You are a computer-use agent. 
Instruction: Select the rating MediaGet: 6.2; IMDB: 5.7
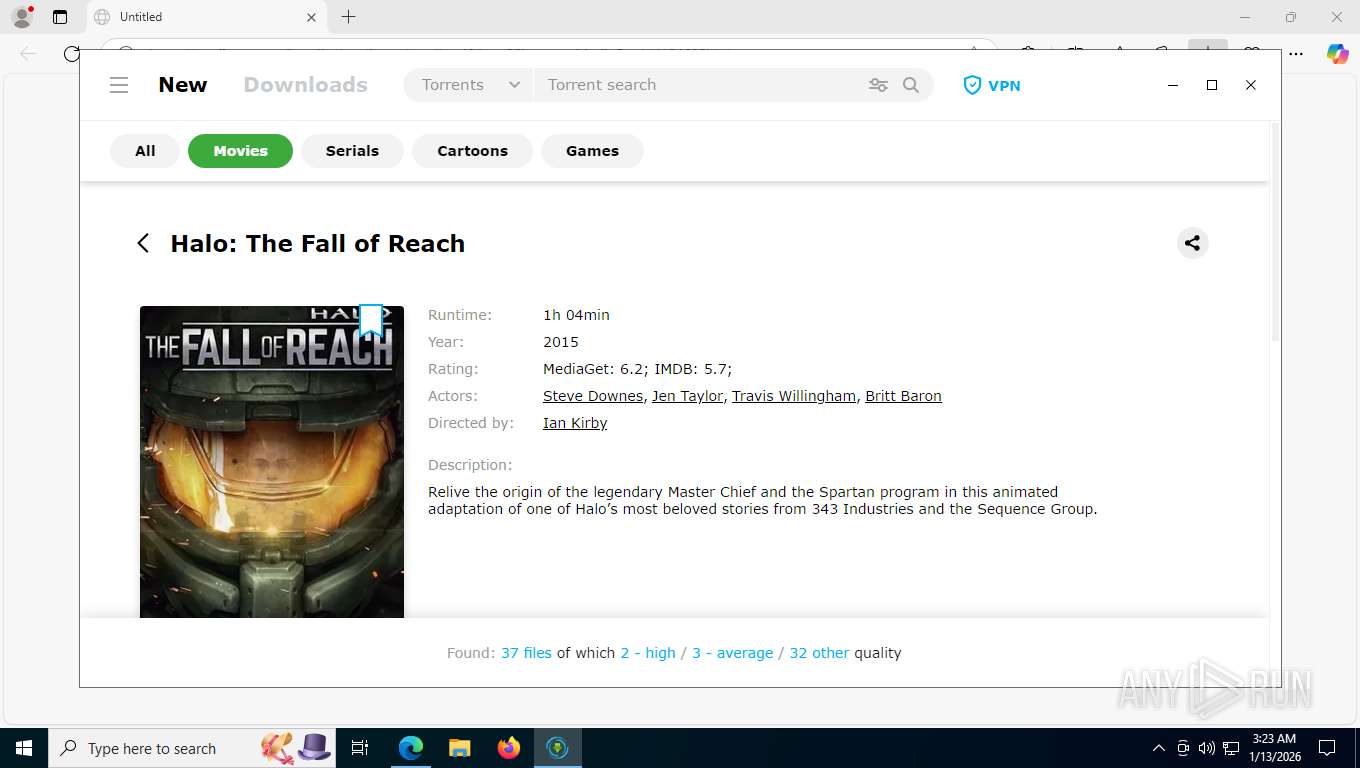pos(638,369)
